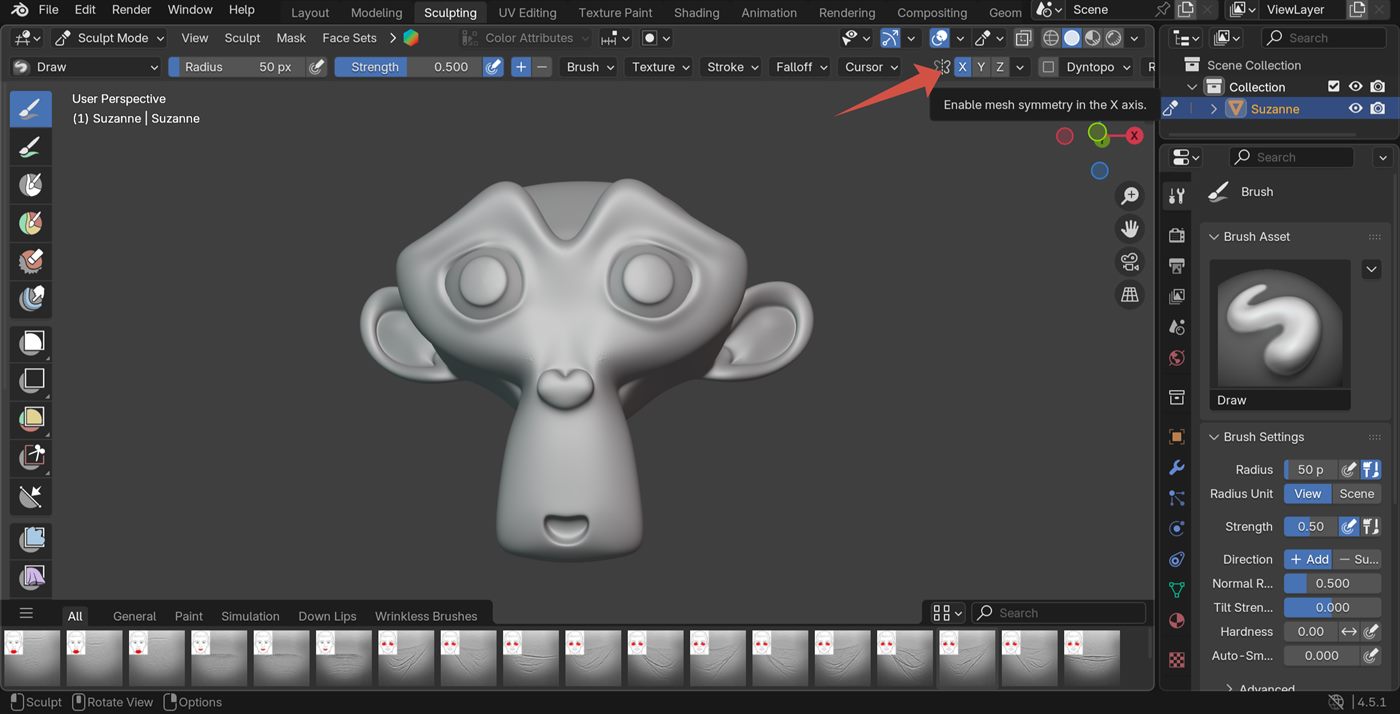Image resolution: width=1400 pixels, height=714 pixels.
Task: Uncheck the Collection exclude checkbox in outliner
Action: coord(1333,87)
